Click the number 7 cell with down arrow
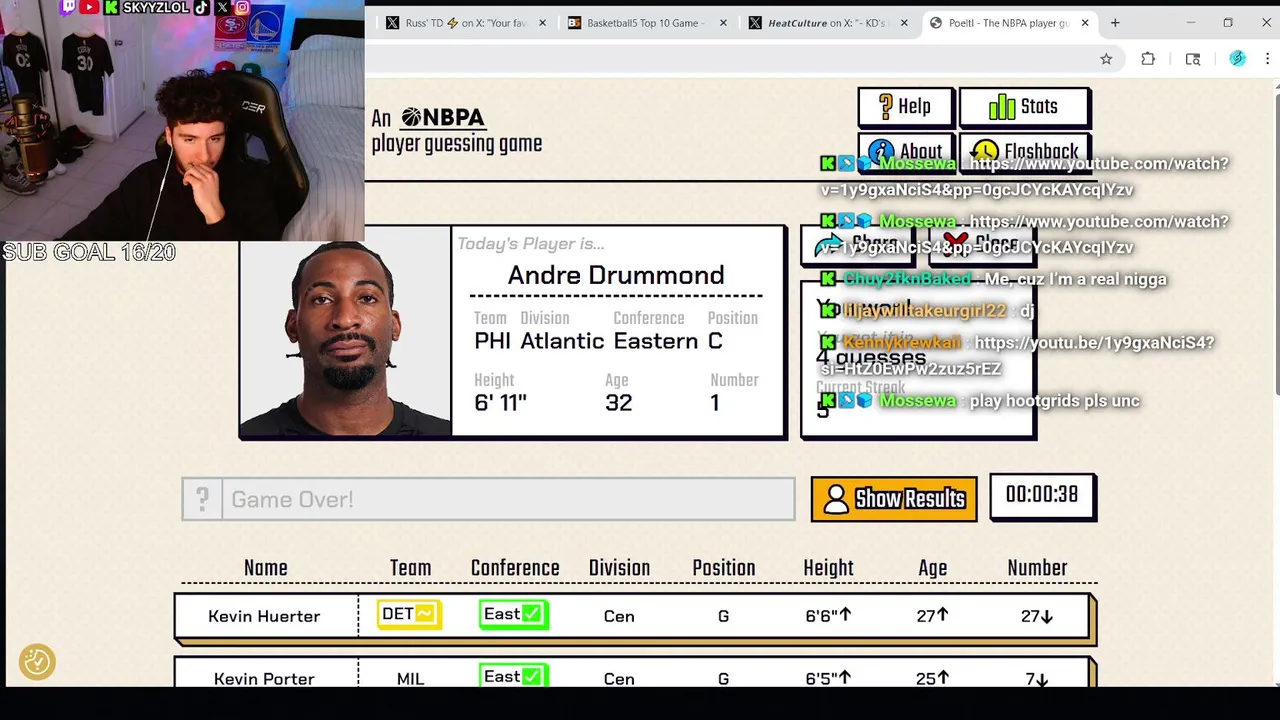This screenshot has height=720, width=1280. coord(1037,679)
